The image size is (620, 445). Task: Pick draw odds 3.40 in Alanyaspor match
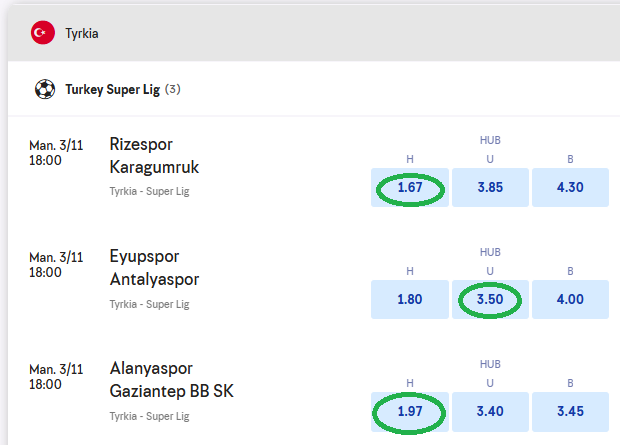coord(490,411)
